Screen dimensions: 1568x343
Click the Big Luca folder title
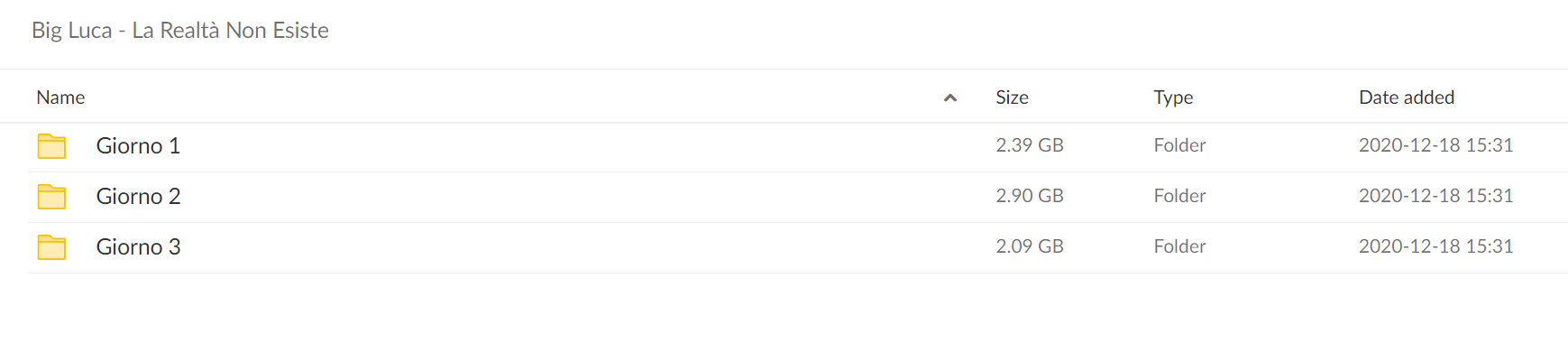[x=180, y=31]
